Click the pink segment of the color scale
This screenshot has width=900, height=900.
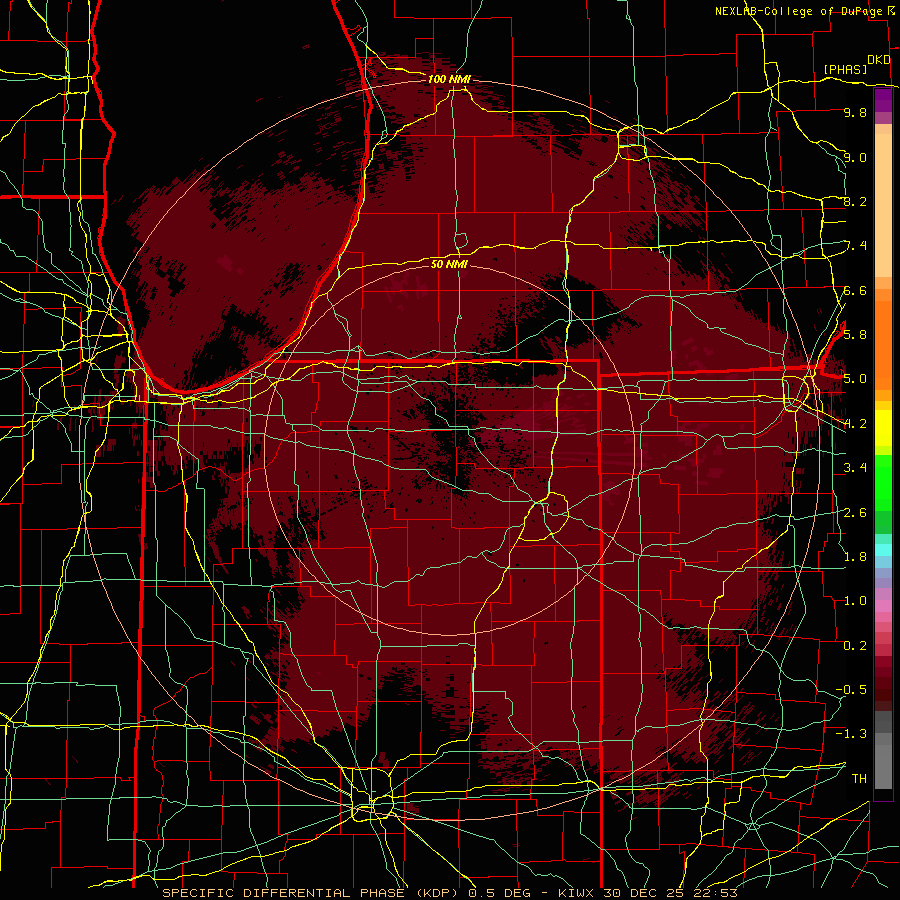tap(883, 606)
